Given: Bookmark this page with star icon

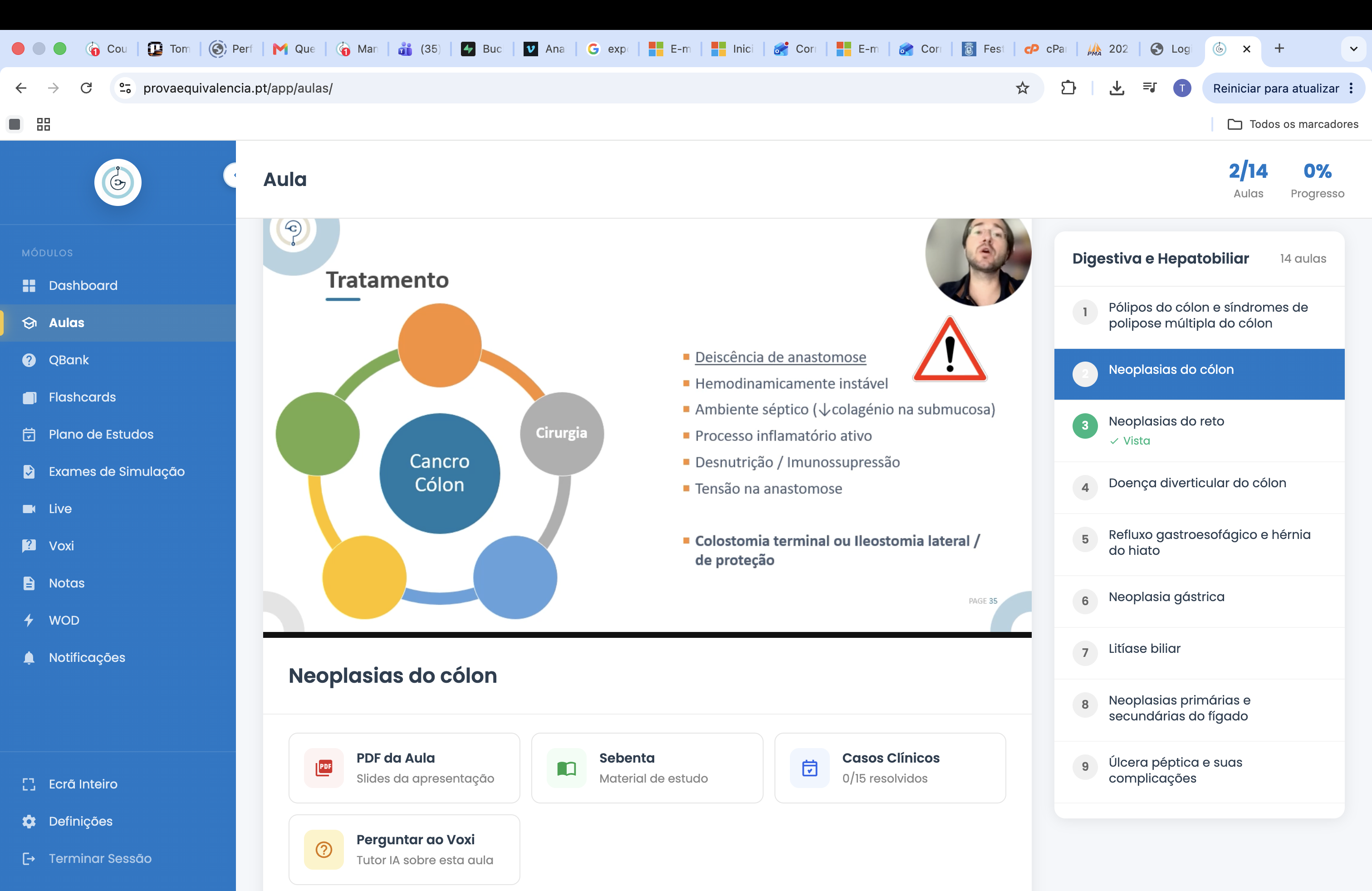Looking at the screenshot, I should click(x=1022, y=88).
